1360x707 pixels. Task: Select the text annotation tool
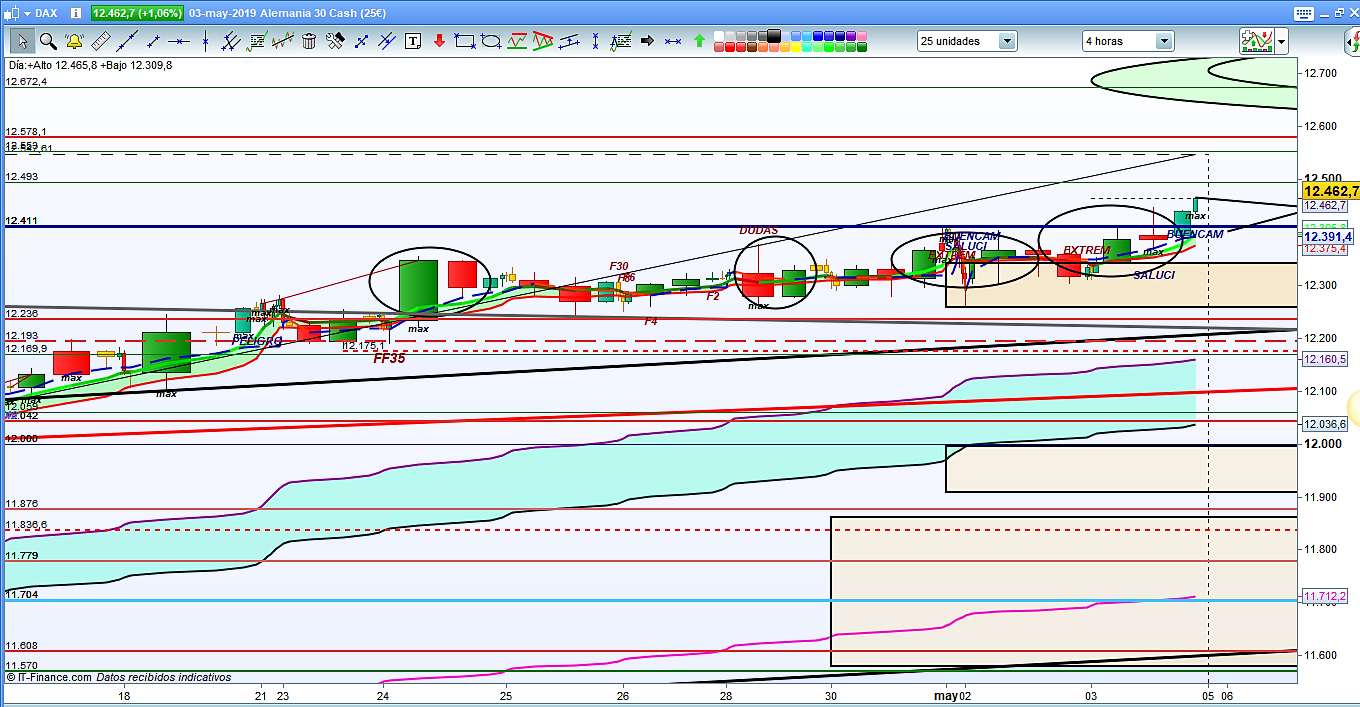point(413,41)
